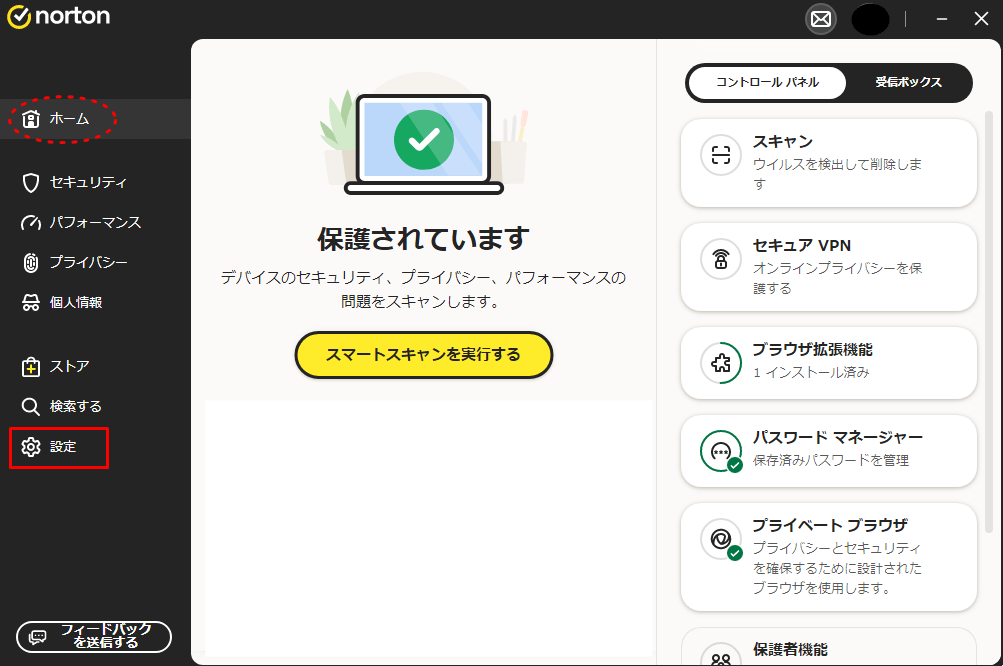Open セキュリティ section
The width and height of the screenshot is (1003, 666).
click(95, 183)
